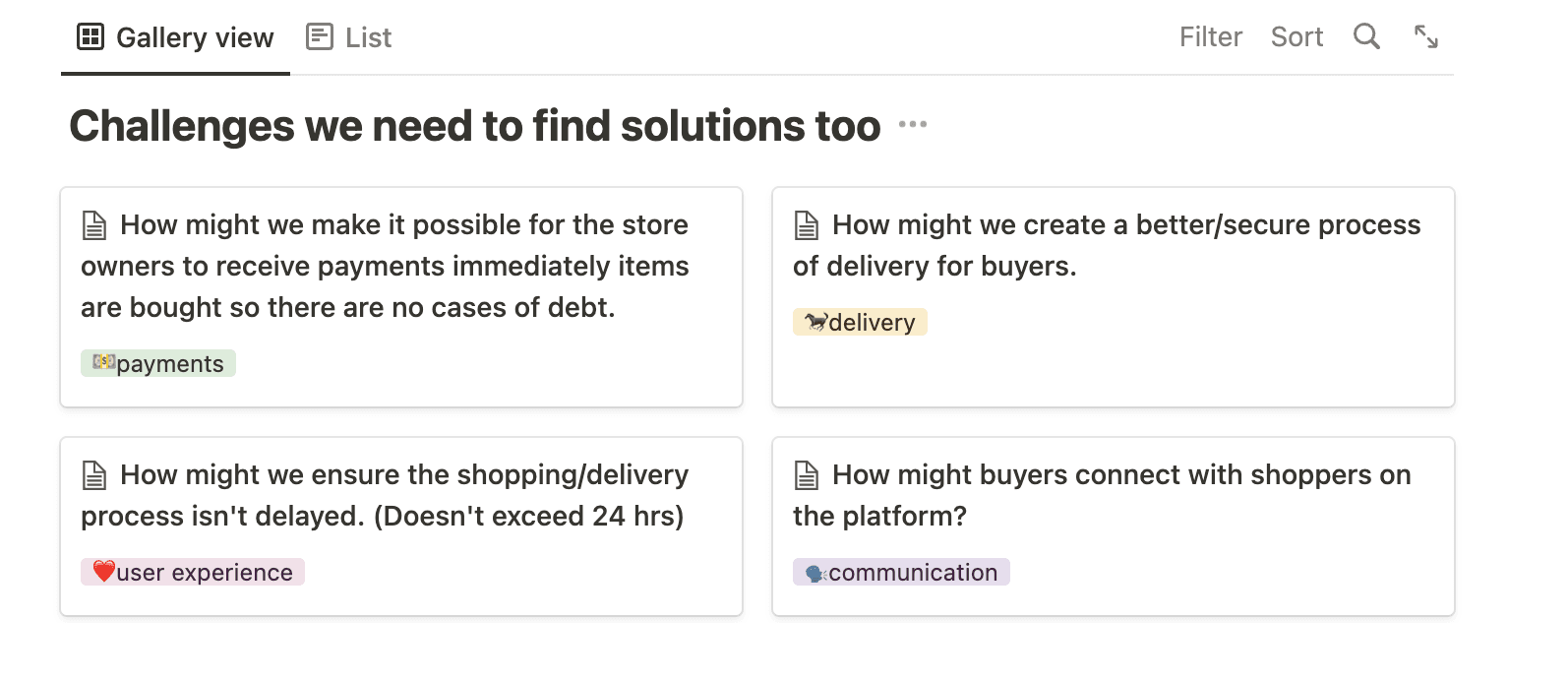Click page icon on shopping/delivery delay card

(94, 475)
